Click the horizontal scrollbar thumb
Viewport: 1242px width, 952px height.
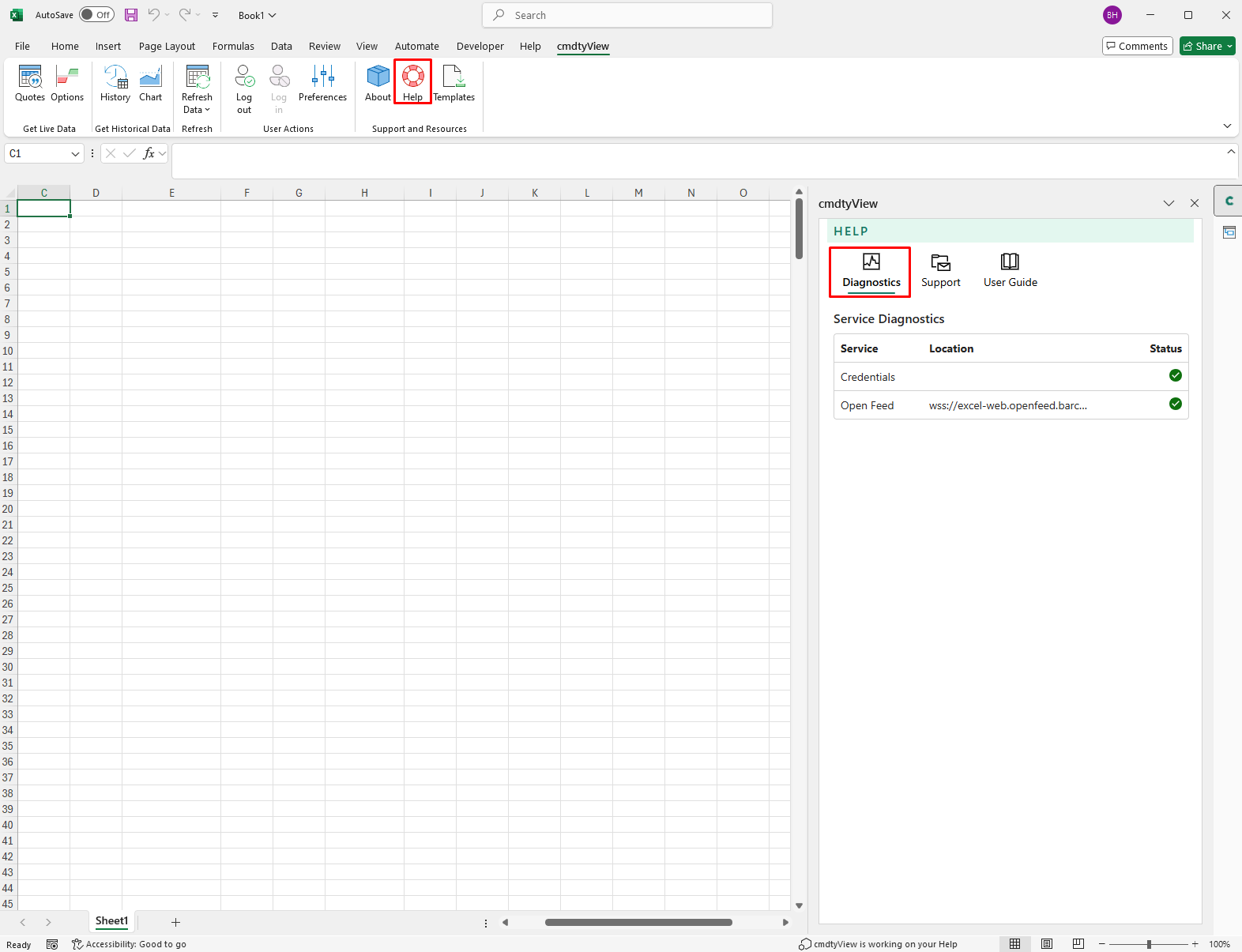click(x=638, y=922)
